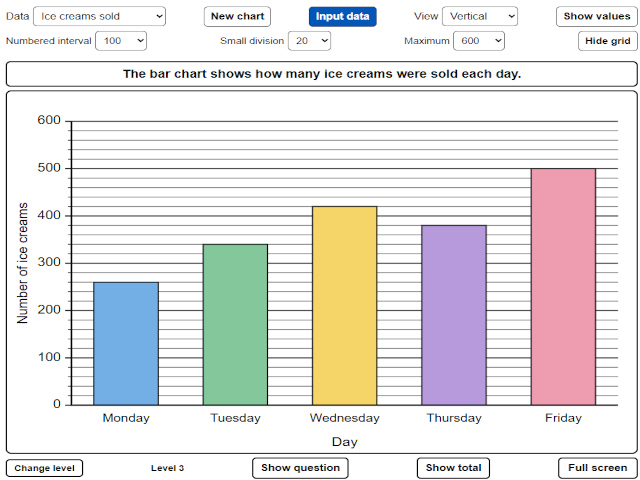This screenshot has height=480, width=640.
Task: Open the Numbered interval dropdown set to 100
Action: coord(121,41)
